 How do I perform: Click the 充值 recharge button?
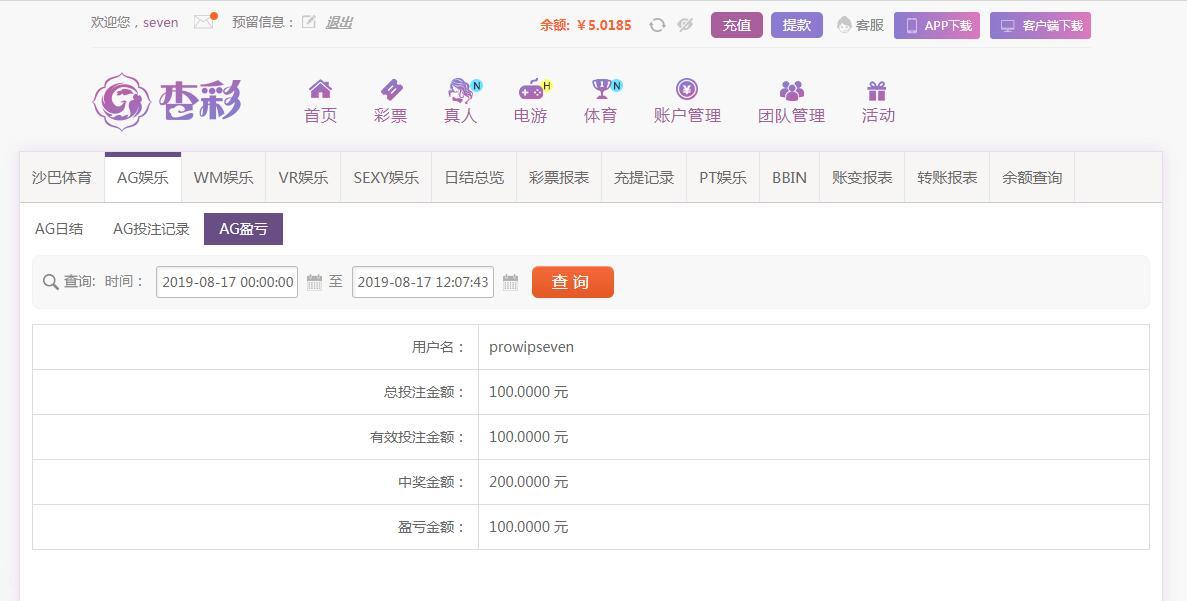click(x=737, y=25)
